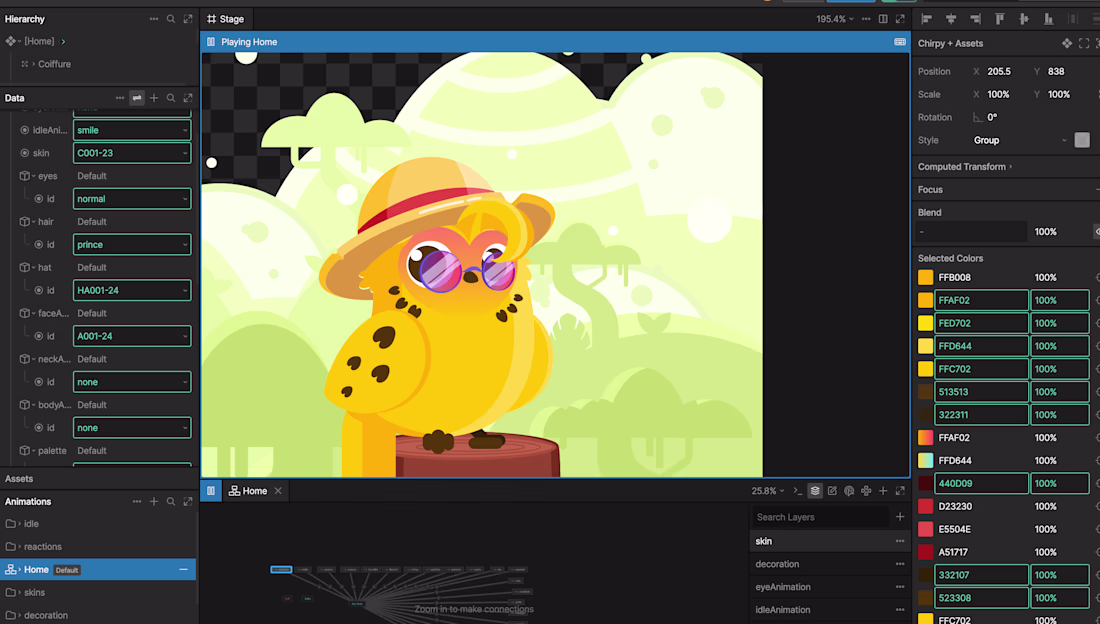Image resolution: width=1100 pixels, height=624 pixels.
Task: Open the idle animation dropdown showing smile
Action: 132,130
